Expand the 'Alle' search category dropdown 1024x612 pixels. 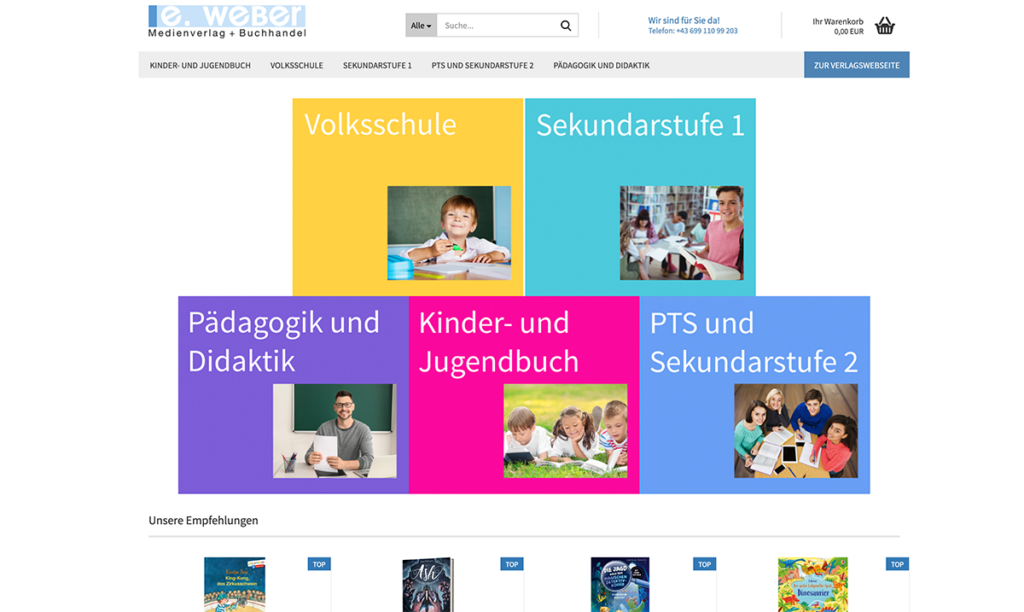click(421, 26)
